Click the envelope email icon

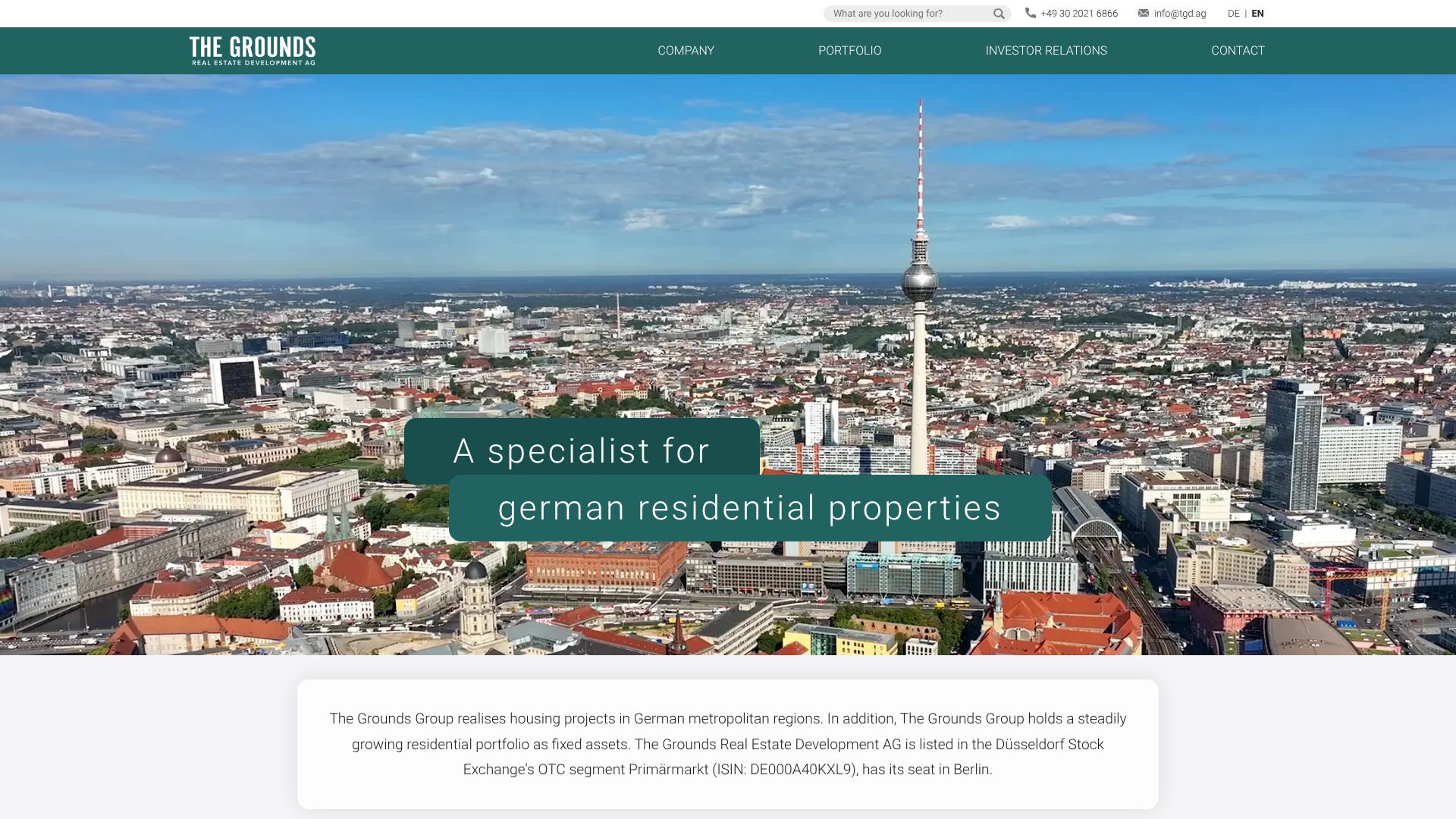pos(1143,13)
